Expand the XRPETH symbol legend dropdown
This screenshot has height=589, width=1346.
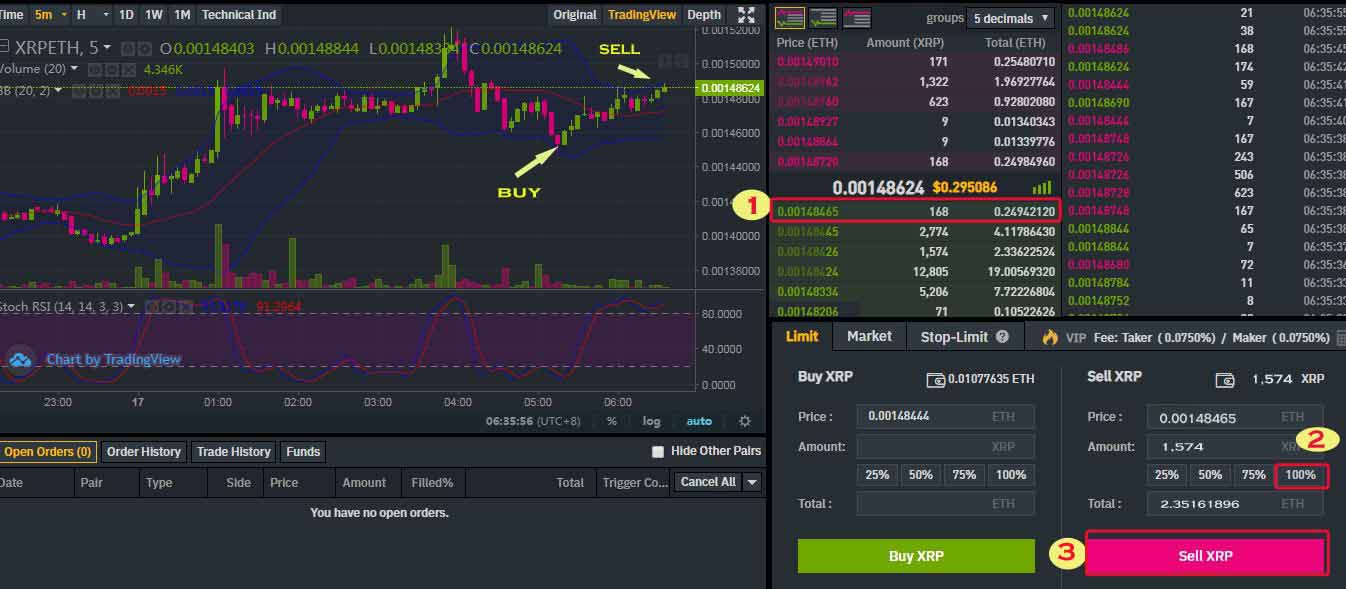107,48
